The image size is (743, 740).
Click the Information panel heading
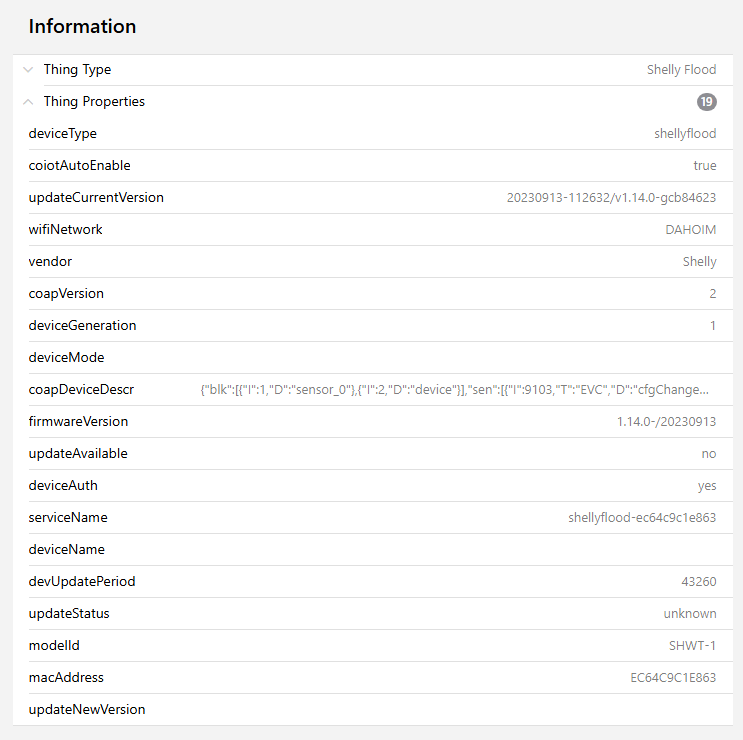82,27
